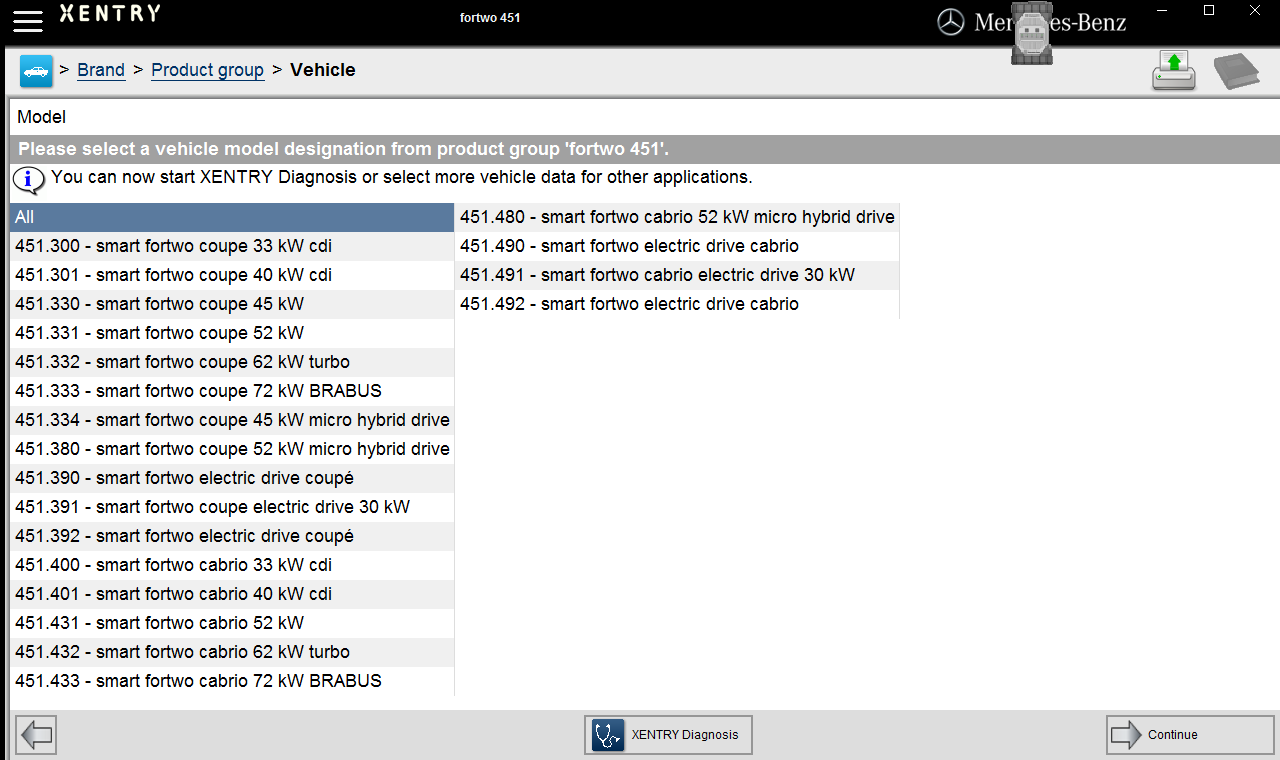The width and height of the screenshot is (1280, 760).
Task: Select 451.391 coupe electric drive 30 kW
Action: [232, 507]
